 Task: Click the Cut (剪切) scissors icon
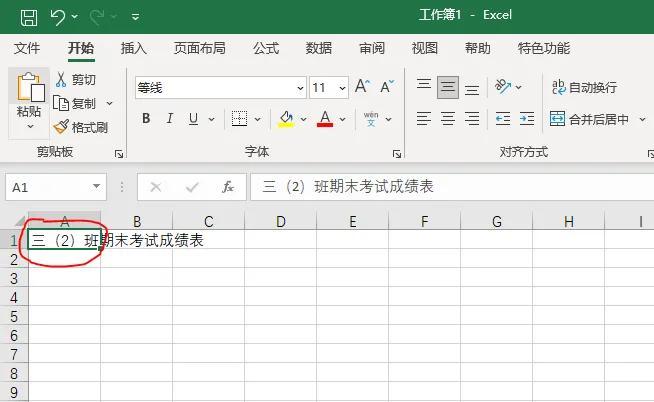[x=62, y=80]
